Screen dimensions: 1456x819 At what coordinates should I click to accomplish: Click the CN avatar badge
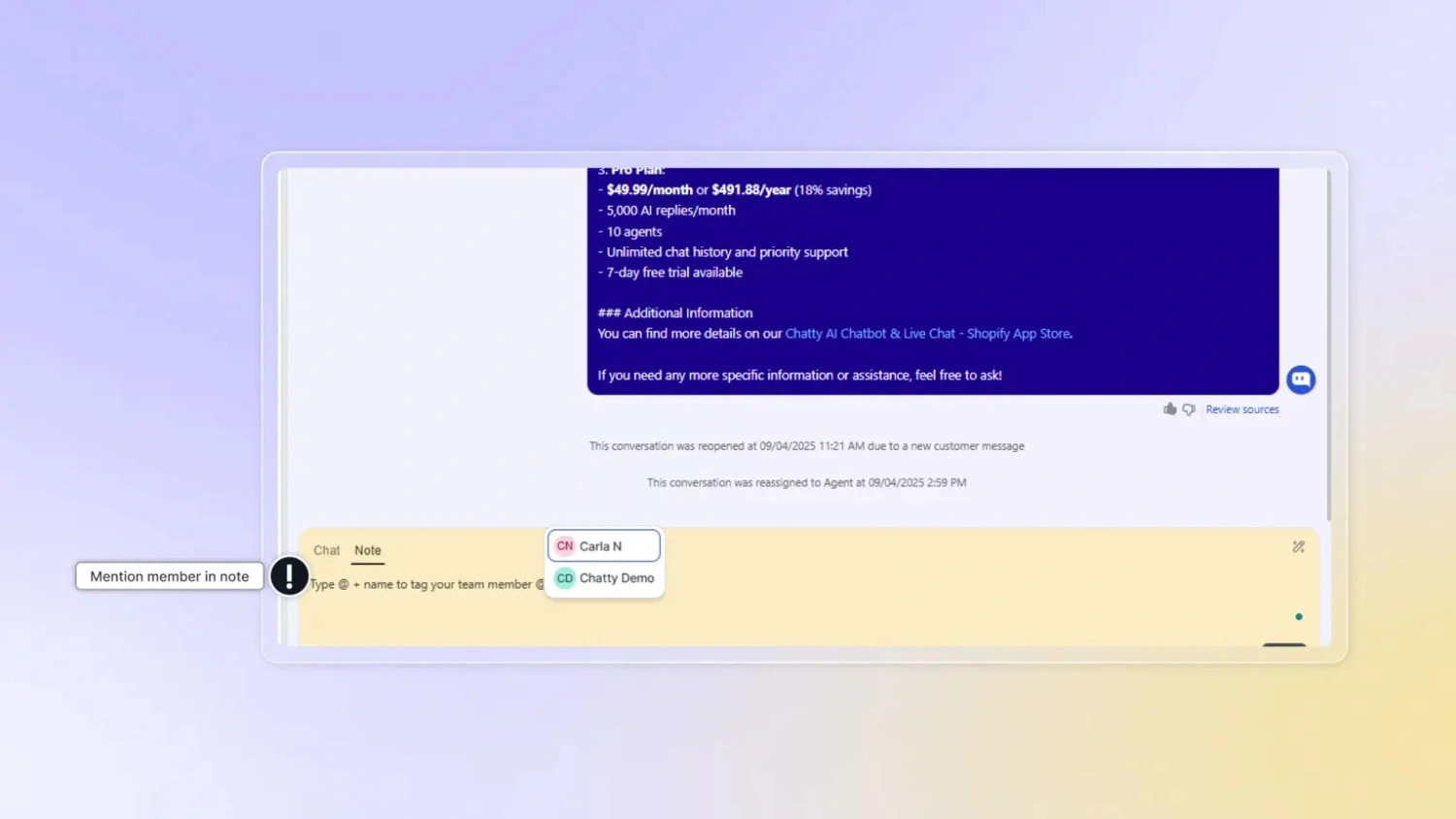point(565,546)
